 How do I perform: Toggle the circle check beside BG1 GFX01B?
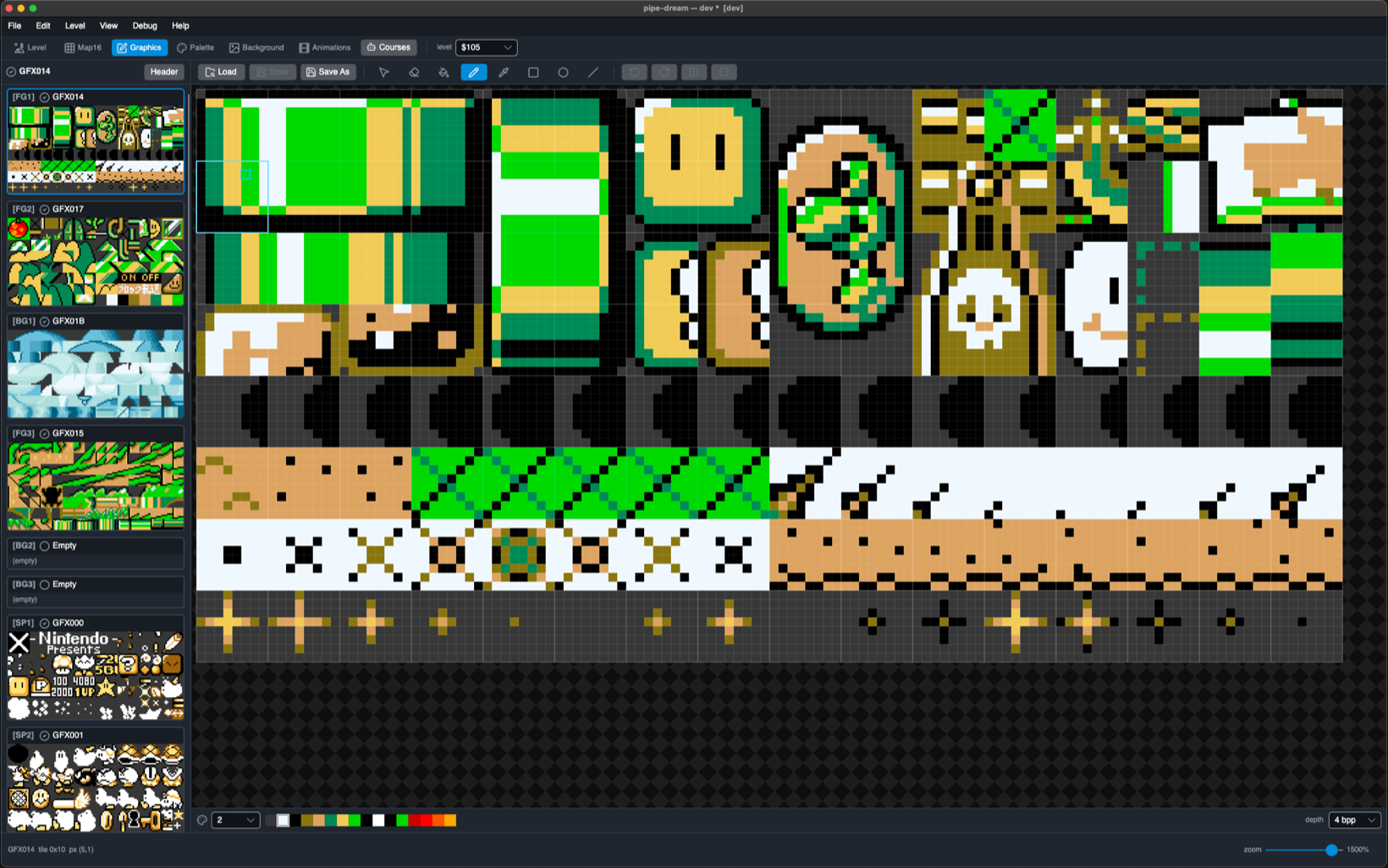point(45,321)
